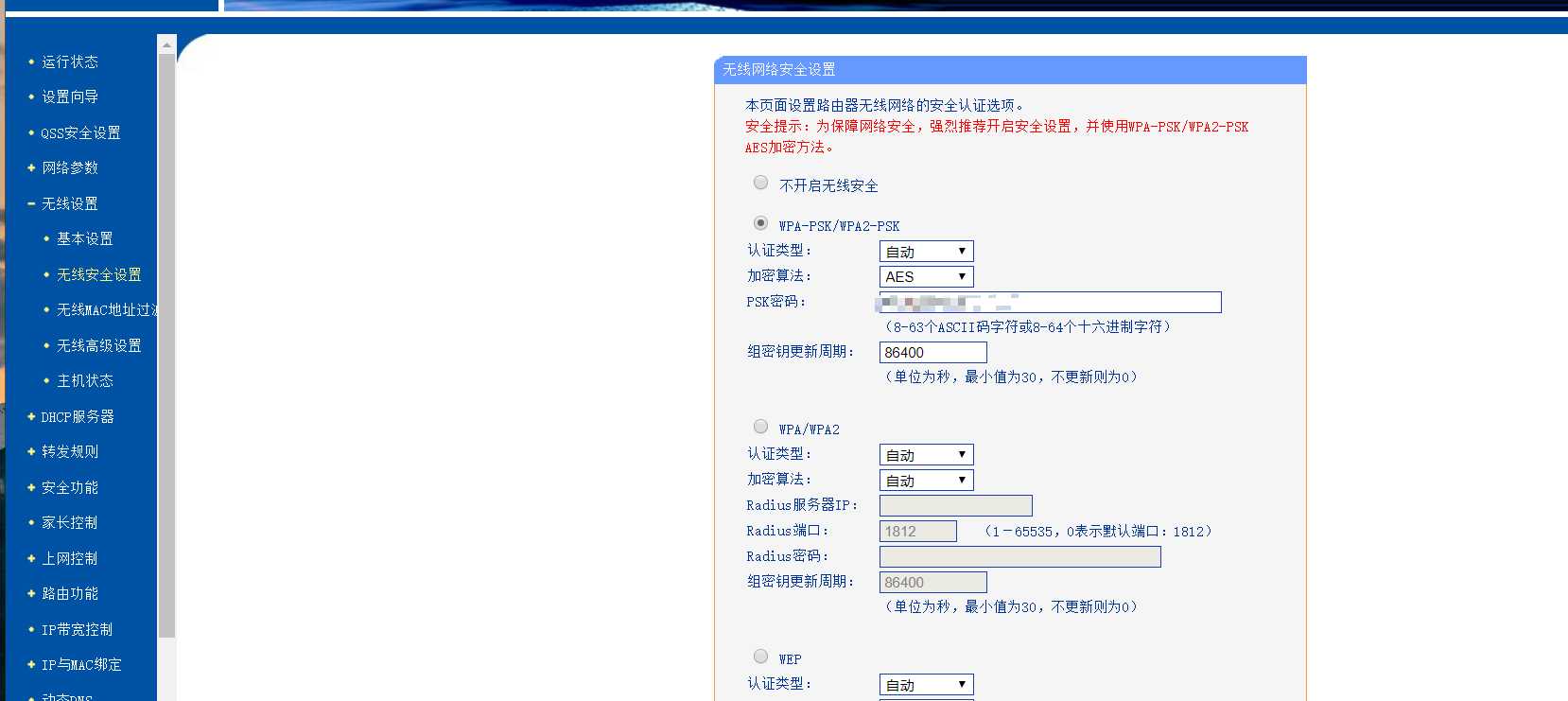Screen dimensions: 1568x701
Task: Click WPA-PSK 组密钥更新周期 field showing 86400
Action: pos(933,352)
